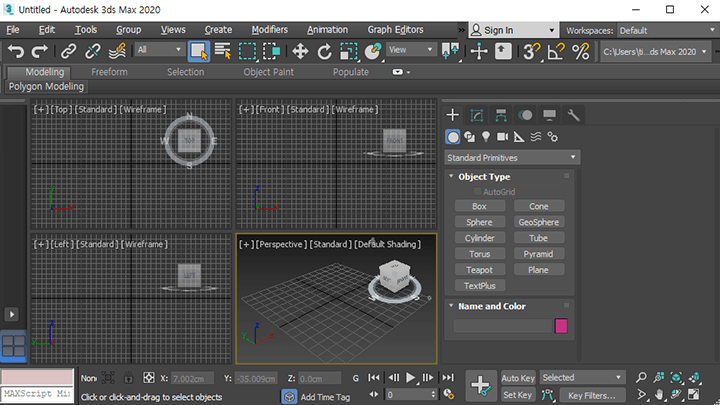Viewport: 720px width, 405px height.
Task: Click the current frame number field
Action: (407, 395)
